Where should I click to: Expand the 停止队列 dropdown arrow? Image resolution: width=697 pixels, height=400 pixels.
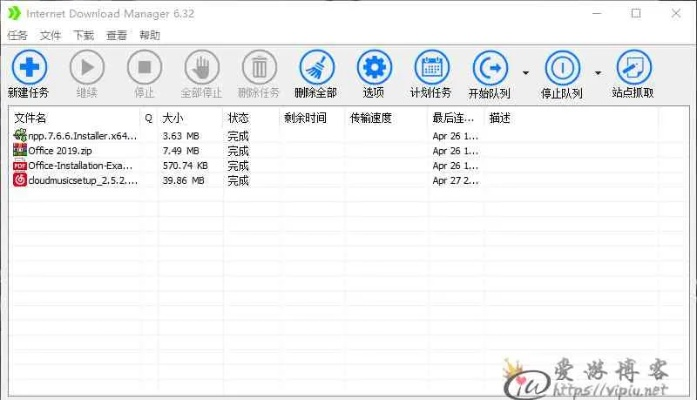(x=598, y=72)
